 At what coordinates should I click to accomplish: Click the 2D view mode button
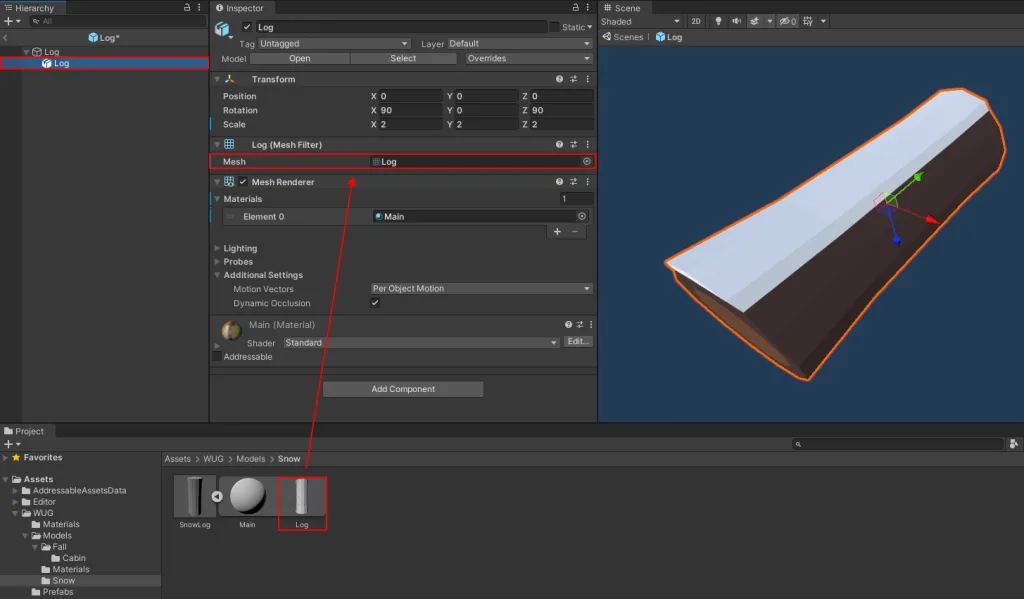(x=696, y=21)
